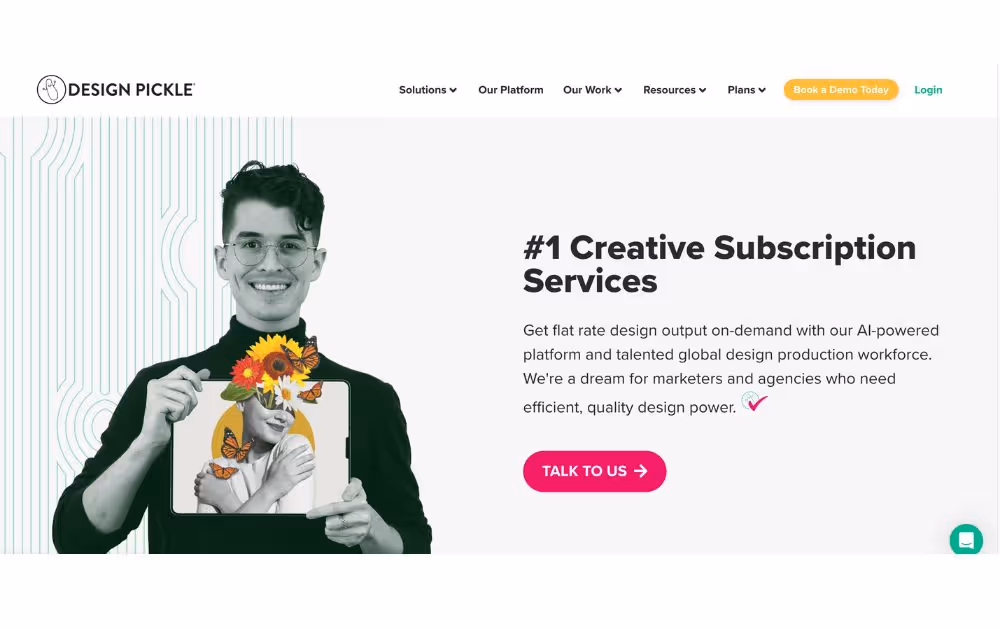
Task: Expand the Resources dropdown chevron
Action: pyautogui.click(x=702, y=91)
